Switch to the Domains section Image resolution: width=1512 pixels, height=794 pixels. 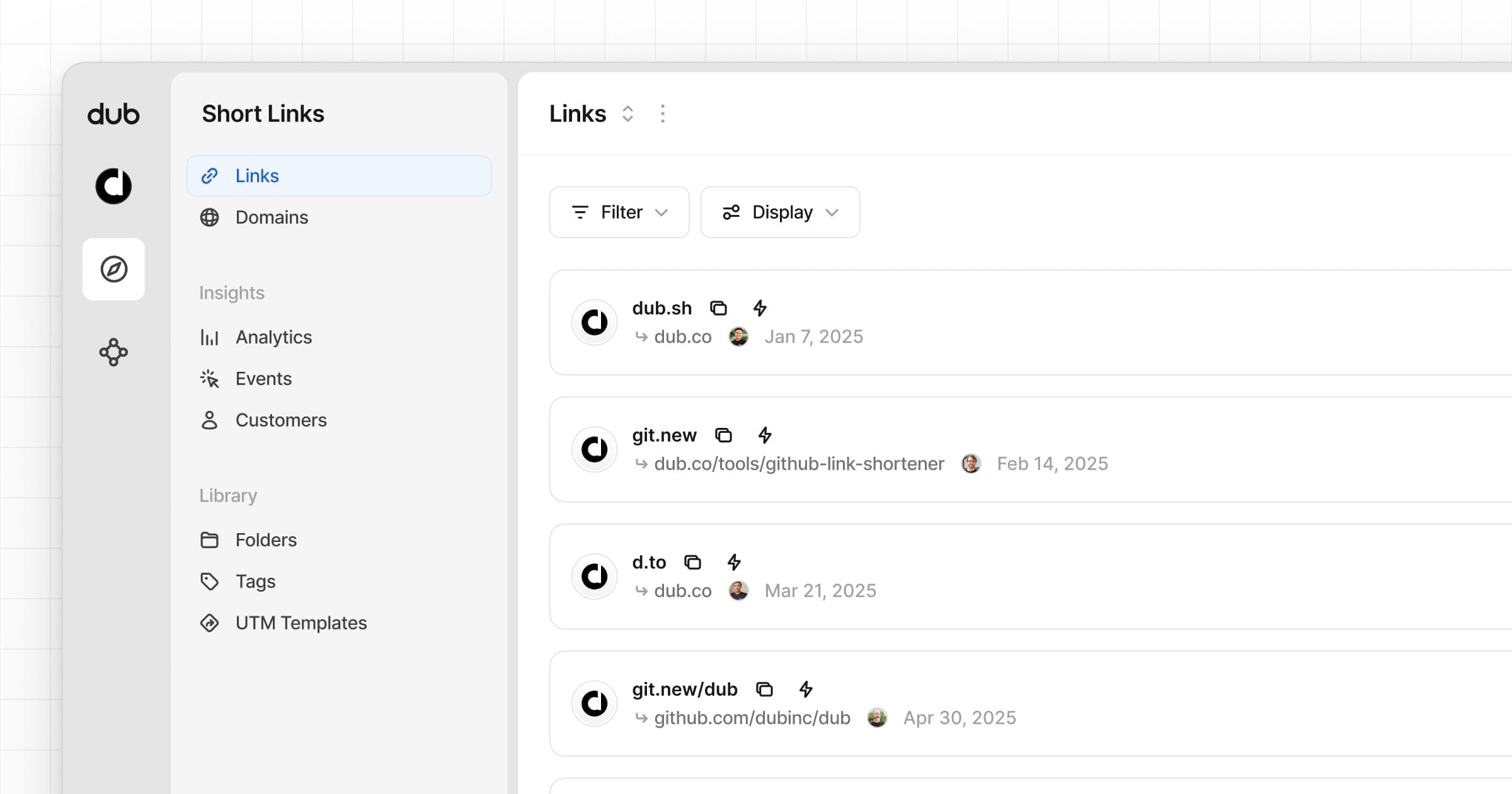[x=272, y=217]
